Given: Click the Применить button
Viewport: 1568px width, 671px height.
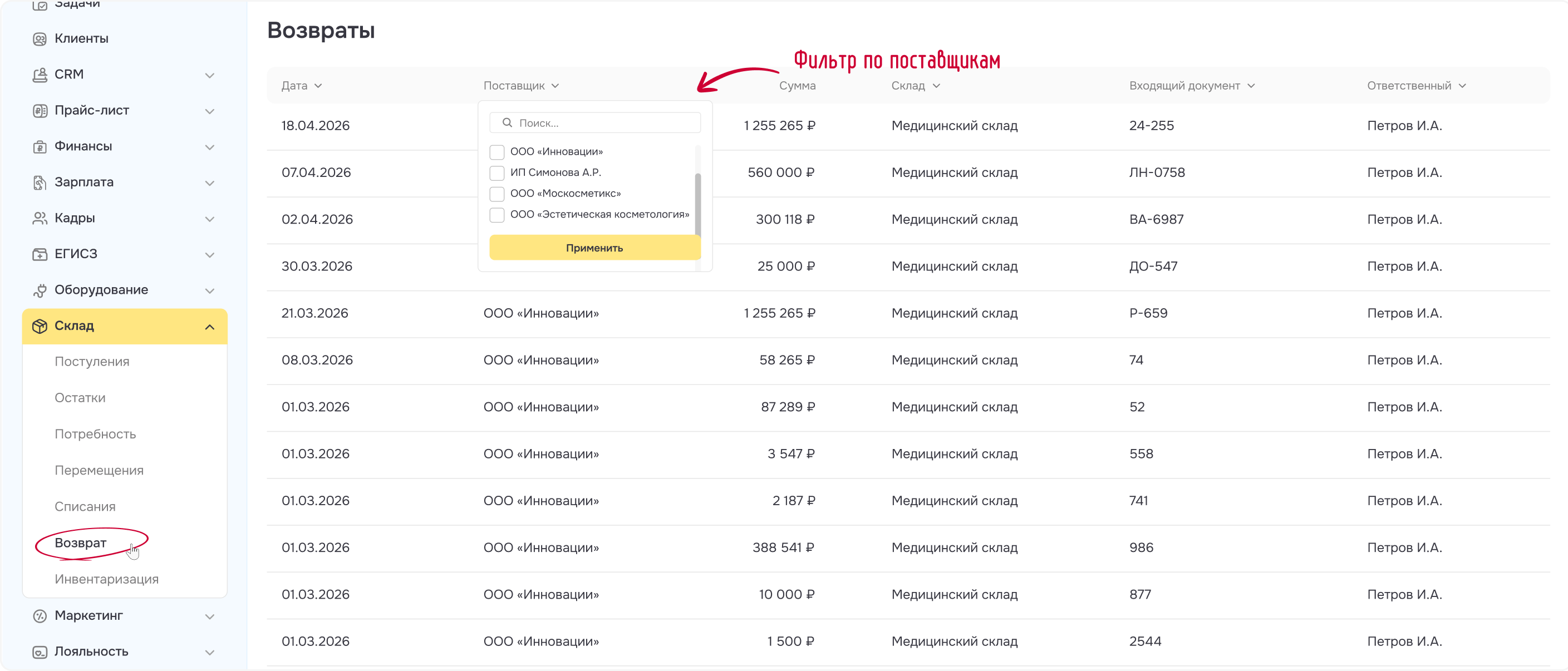Looking at the screenshot, I should click(594, 248).
